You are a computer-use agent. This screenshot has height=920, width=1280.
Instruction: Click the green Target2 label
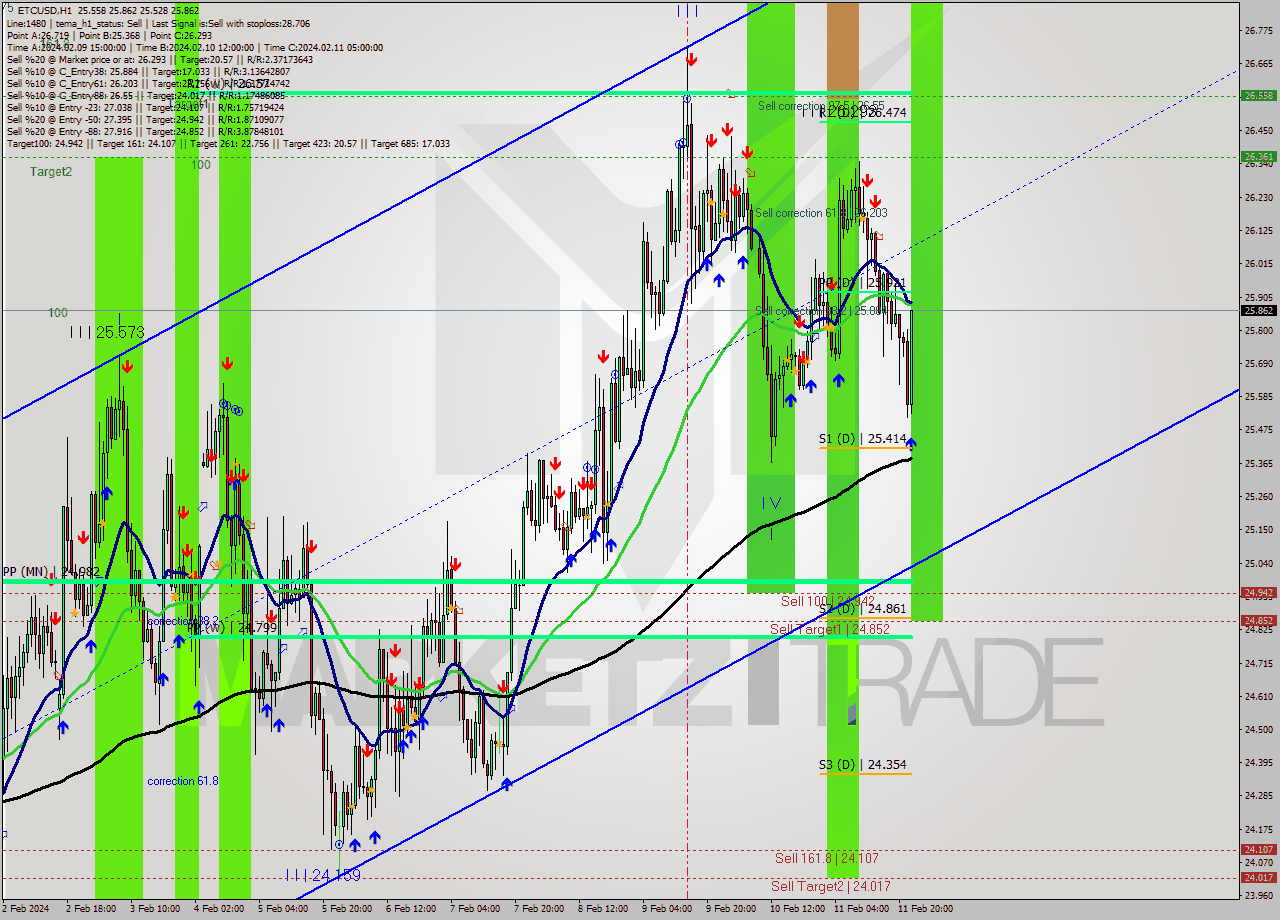click(51, 171)
